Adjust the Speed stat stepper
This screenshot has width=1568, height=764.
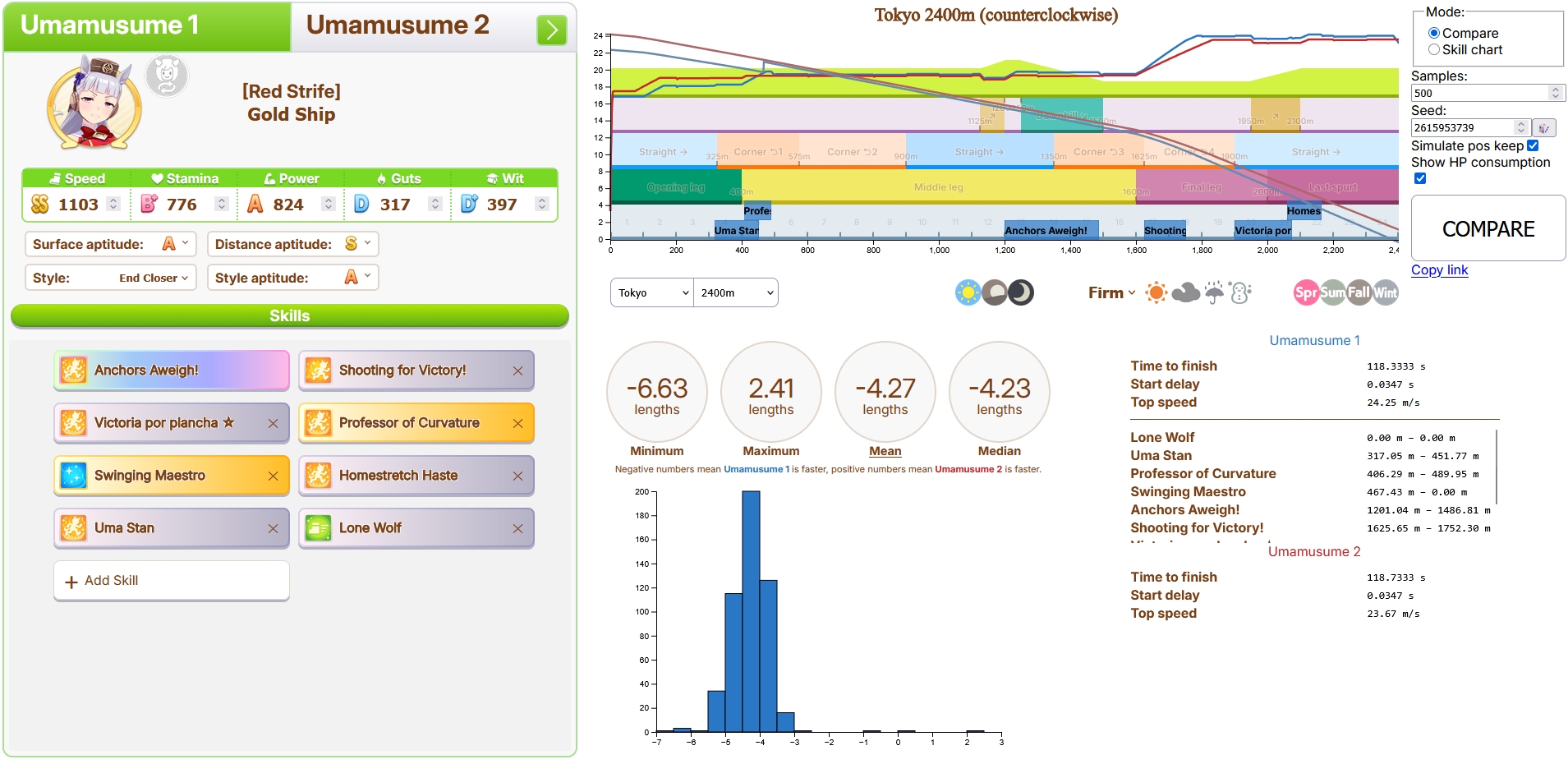coord(113,204)
